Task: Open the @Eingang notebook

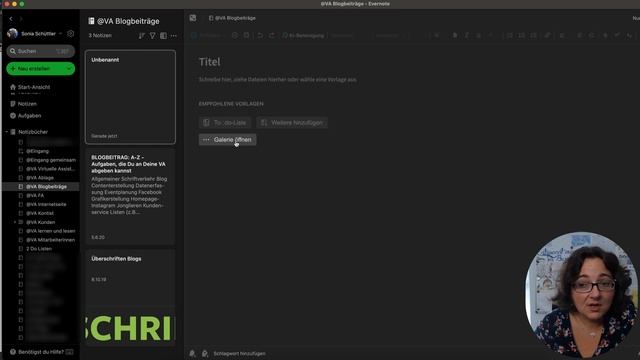Action: pos(37,151)
